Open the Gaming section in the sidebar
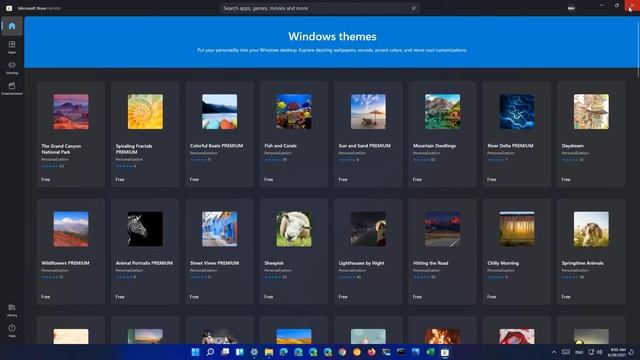 click(x=12, y=68)
